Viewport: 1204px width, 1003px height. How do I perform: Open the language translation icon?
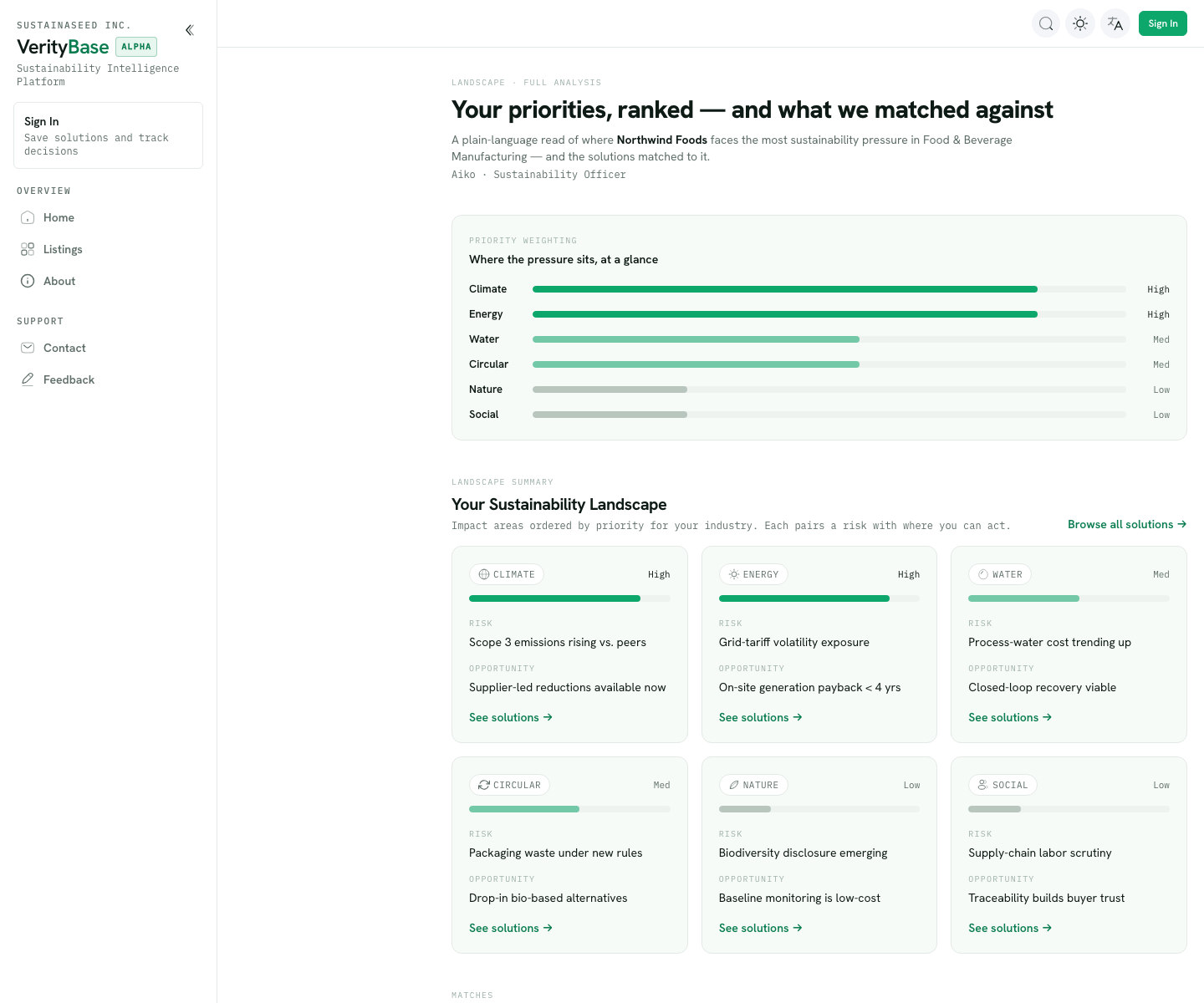pyautogui.click(x=1115, y=23)
